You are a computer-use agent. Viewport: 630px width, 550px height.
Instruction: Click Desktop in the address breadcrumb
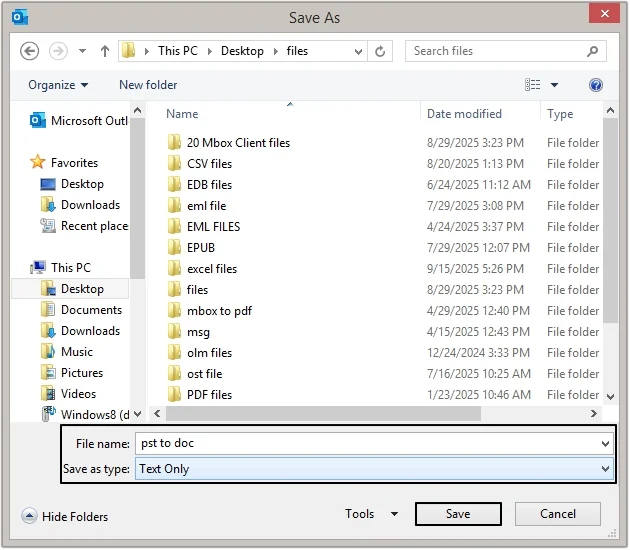coord(242,51)
